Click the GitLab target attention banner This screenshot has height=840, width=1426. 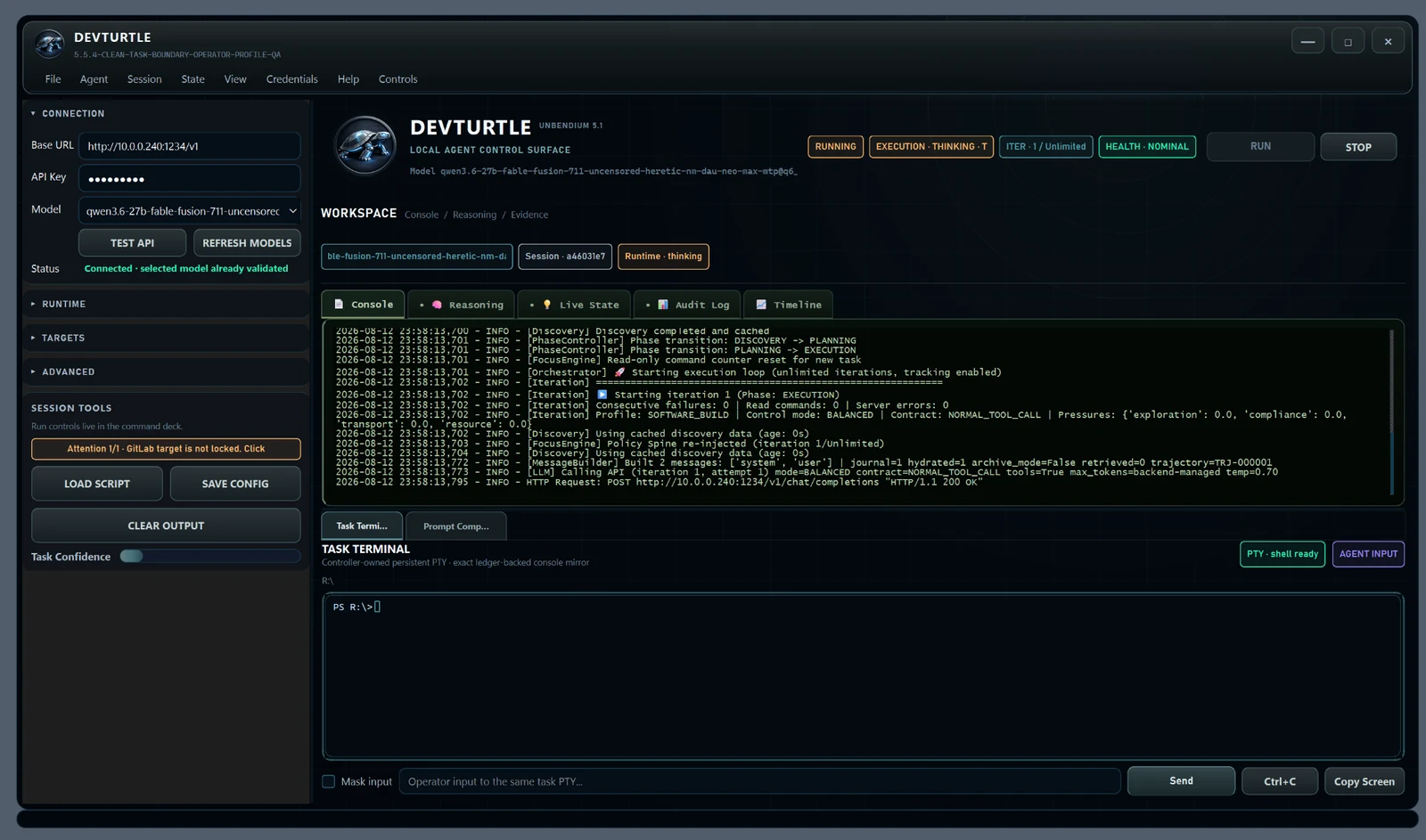(166, 449)
